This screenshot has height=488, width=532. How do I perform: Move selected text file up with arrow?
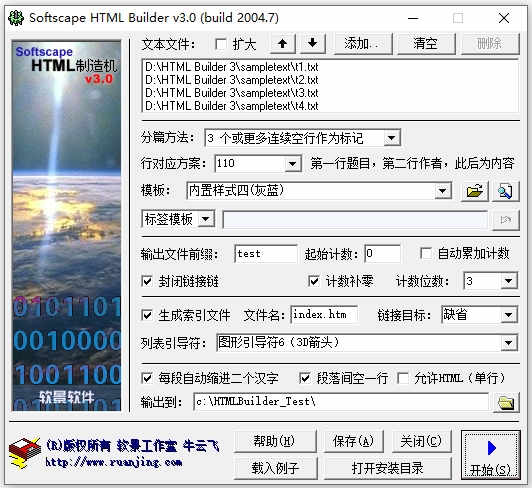pos(282,43)
